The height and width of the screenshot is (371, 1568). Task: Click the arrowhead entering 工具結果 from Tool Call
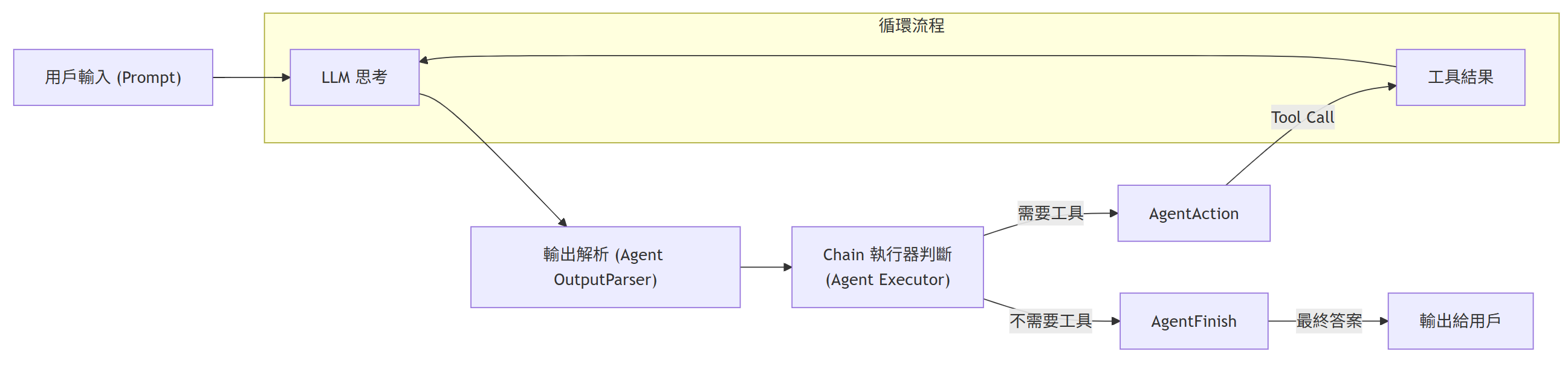[1391, 87]
